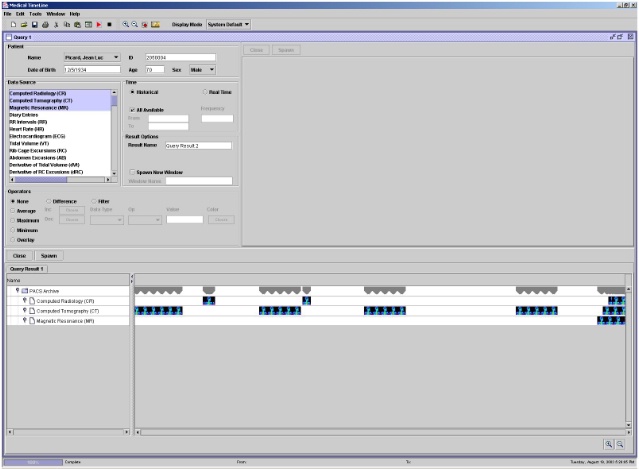Uncheck the All Available checkbox

[x=132, y=109]
